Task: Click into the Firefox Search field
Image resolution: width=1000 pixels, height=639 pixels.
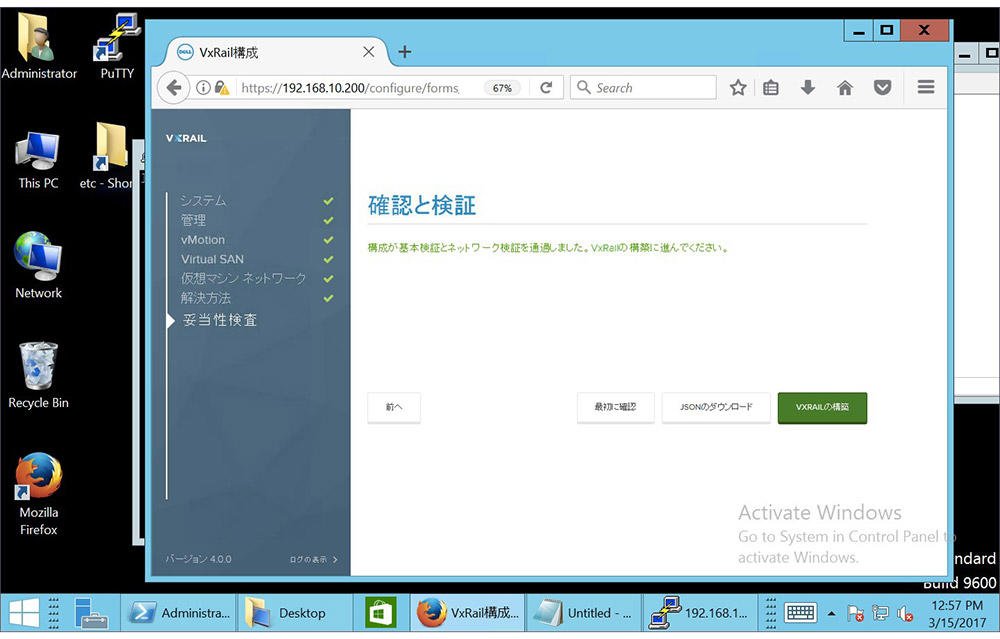Action: pyautogui.click(x=644, y=87)
